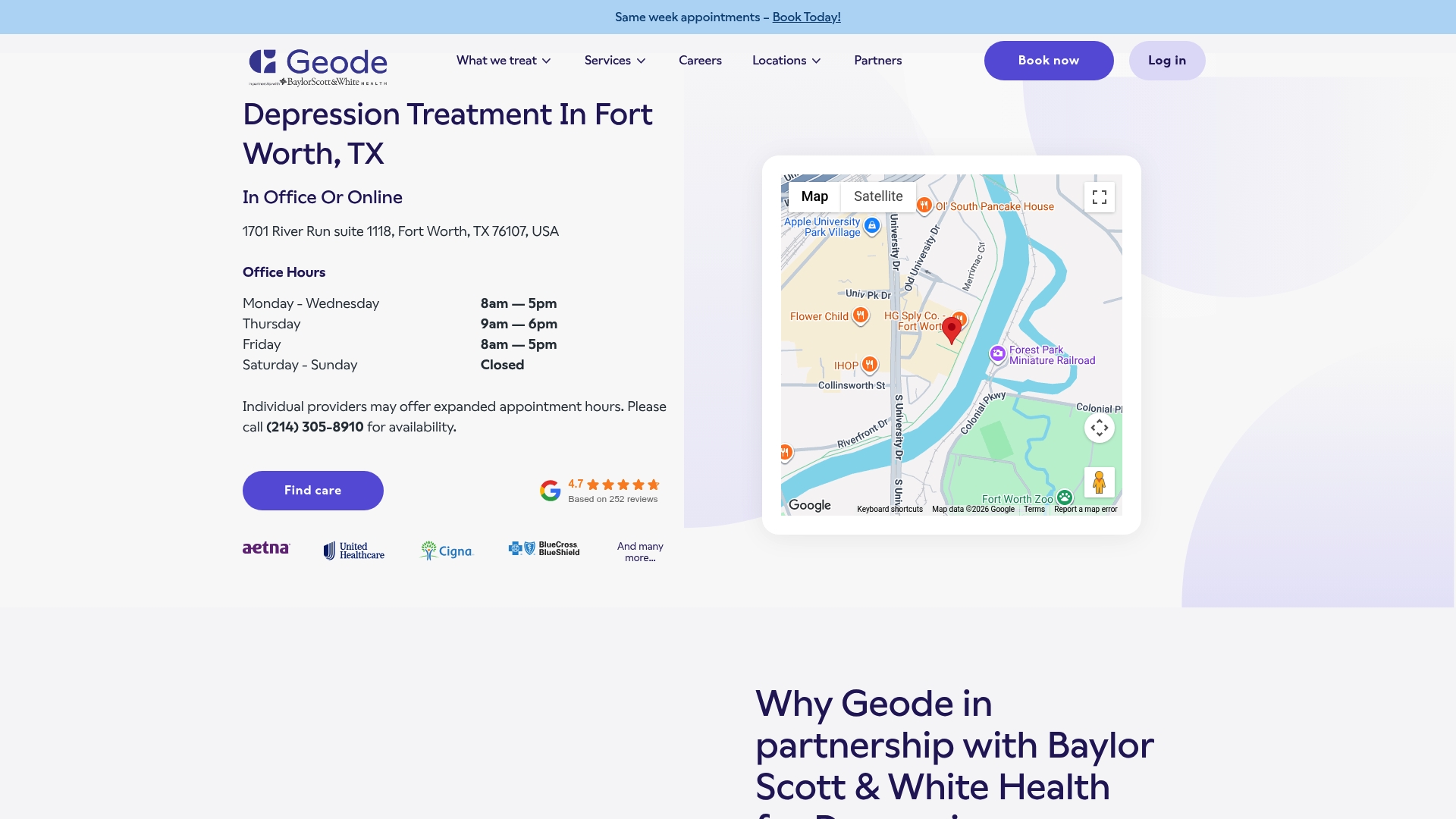Click the Cigna insurance logo
The height and width of the screenshot is (819, 1456).
point(447,551)
